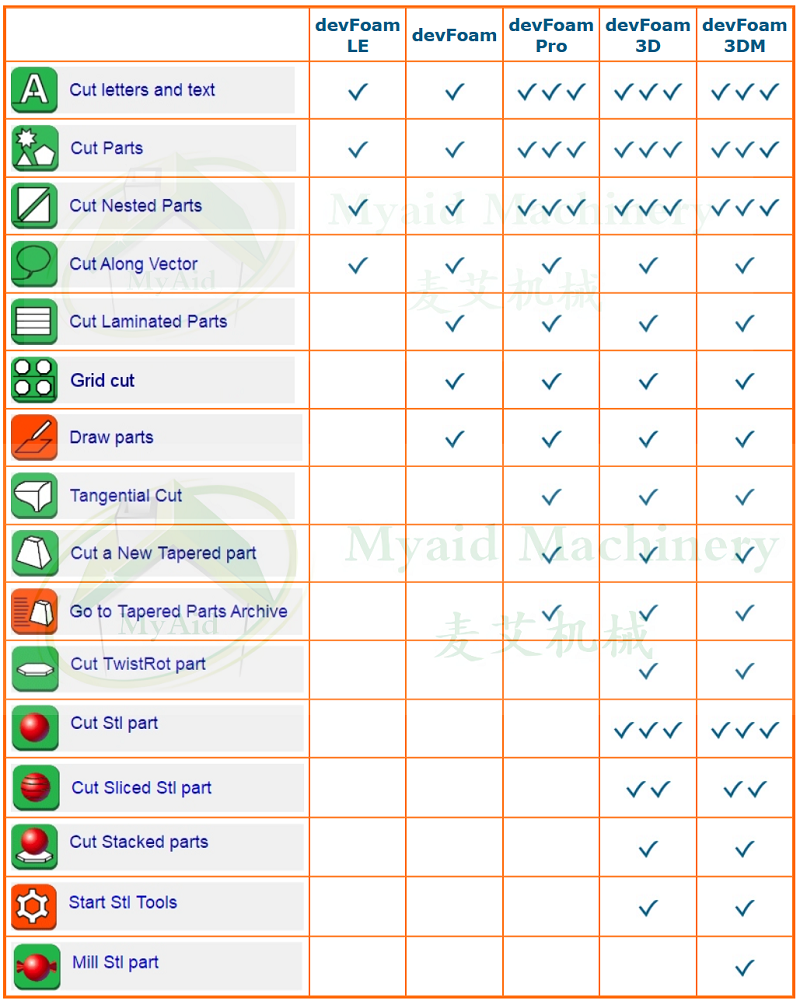Open the Cut Along Vector speech-bubble icon

pyautogui.click(x=35, y=264)
